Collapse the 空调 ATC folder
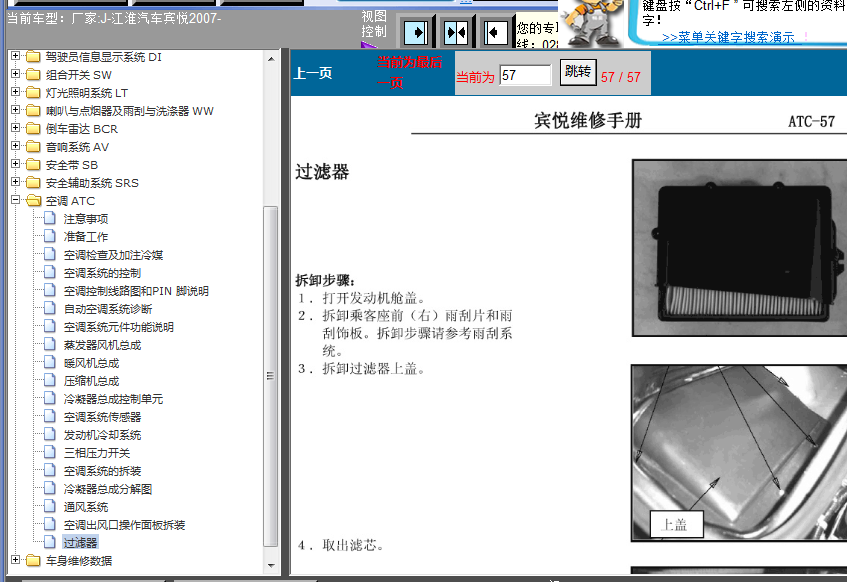The width and height of the screenshot is (847, 582). (x=15, y=200)
